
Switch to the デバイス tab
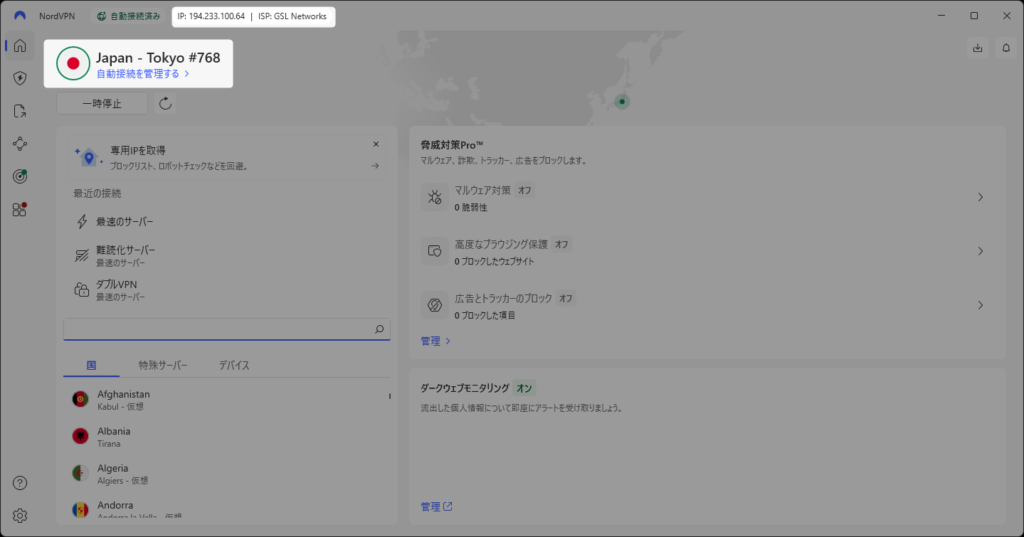[234, 365]
